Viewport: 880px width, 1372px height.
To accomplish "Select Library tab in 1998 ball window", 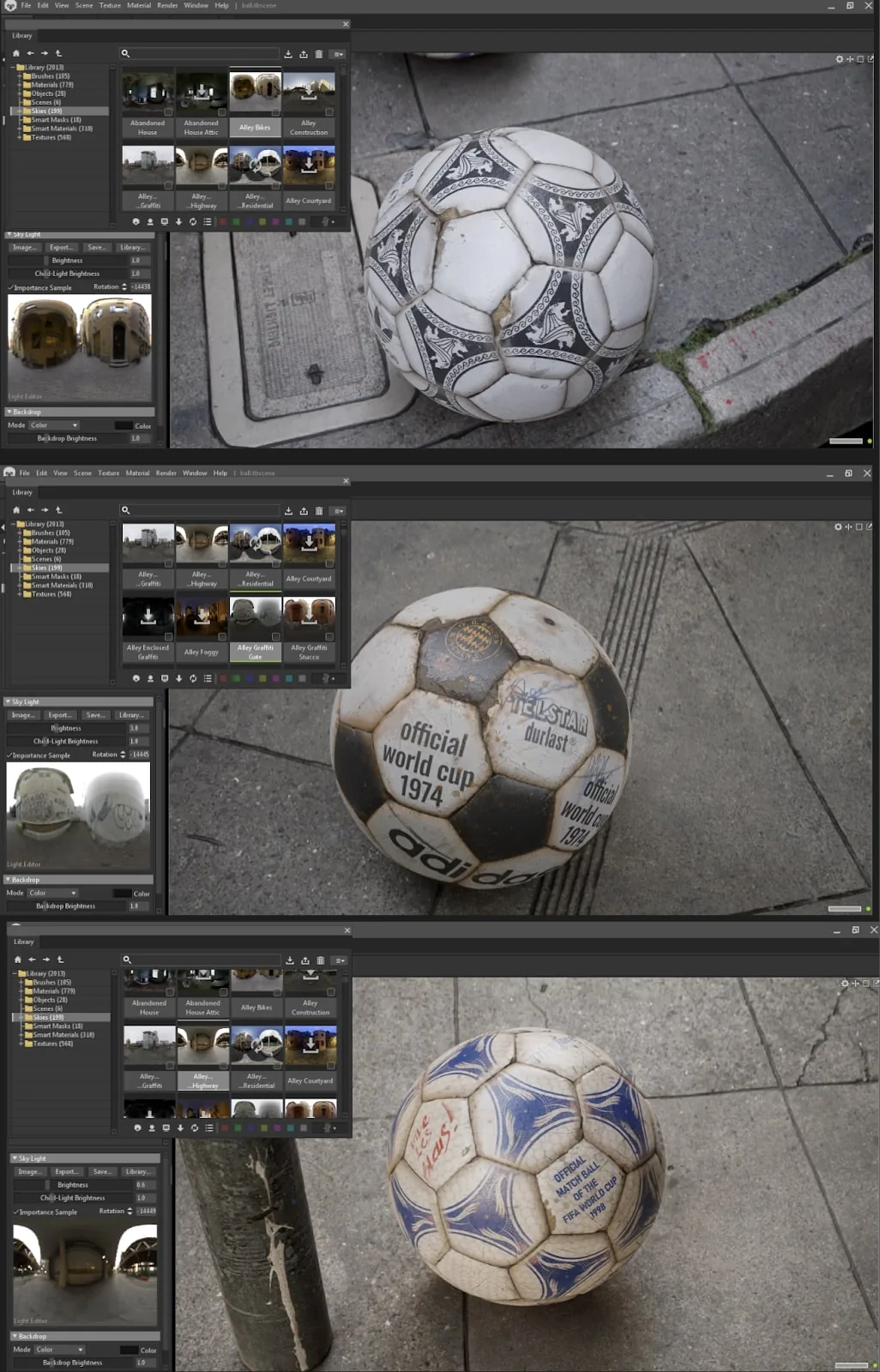I will click(24, 942).
